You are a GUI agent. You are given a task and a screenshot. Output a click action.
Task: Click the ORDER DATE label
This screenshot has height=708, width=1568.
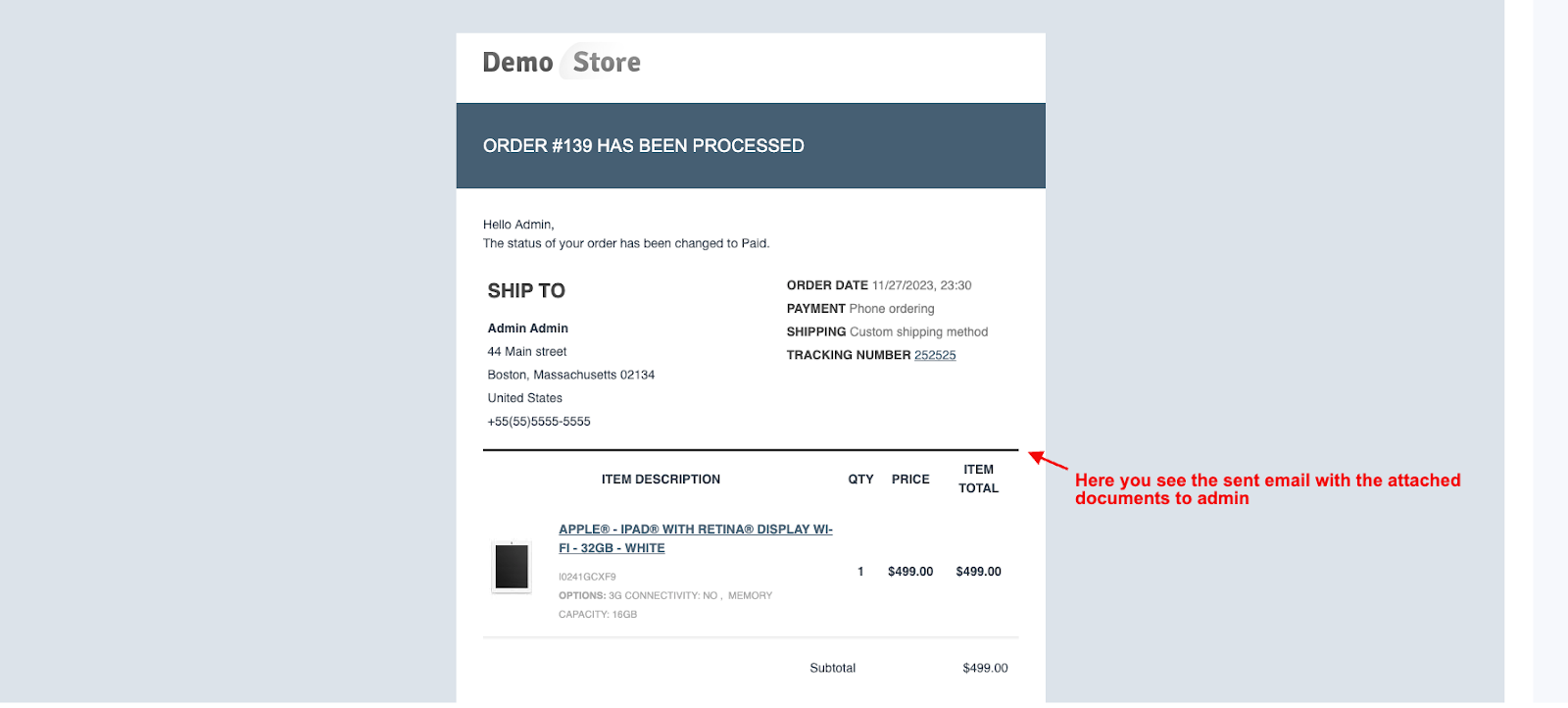(827, 285)
